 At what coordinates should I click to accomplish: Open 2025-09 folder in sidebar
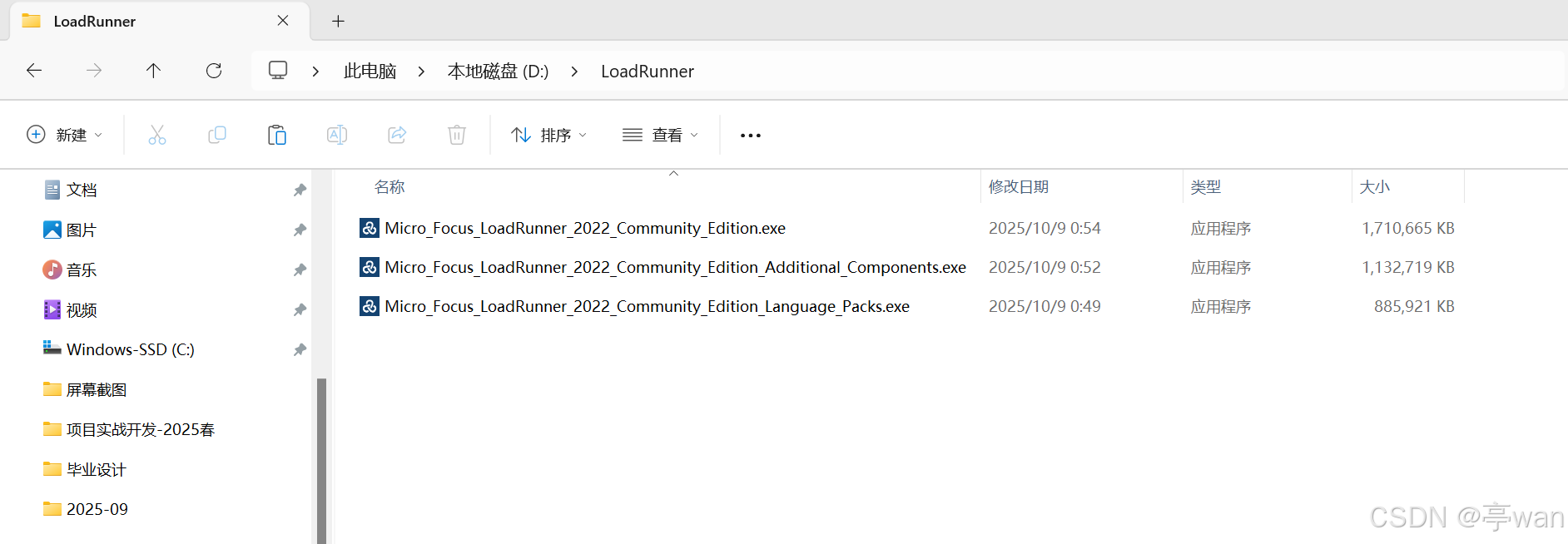[x=97, y=509]
